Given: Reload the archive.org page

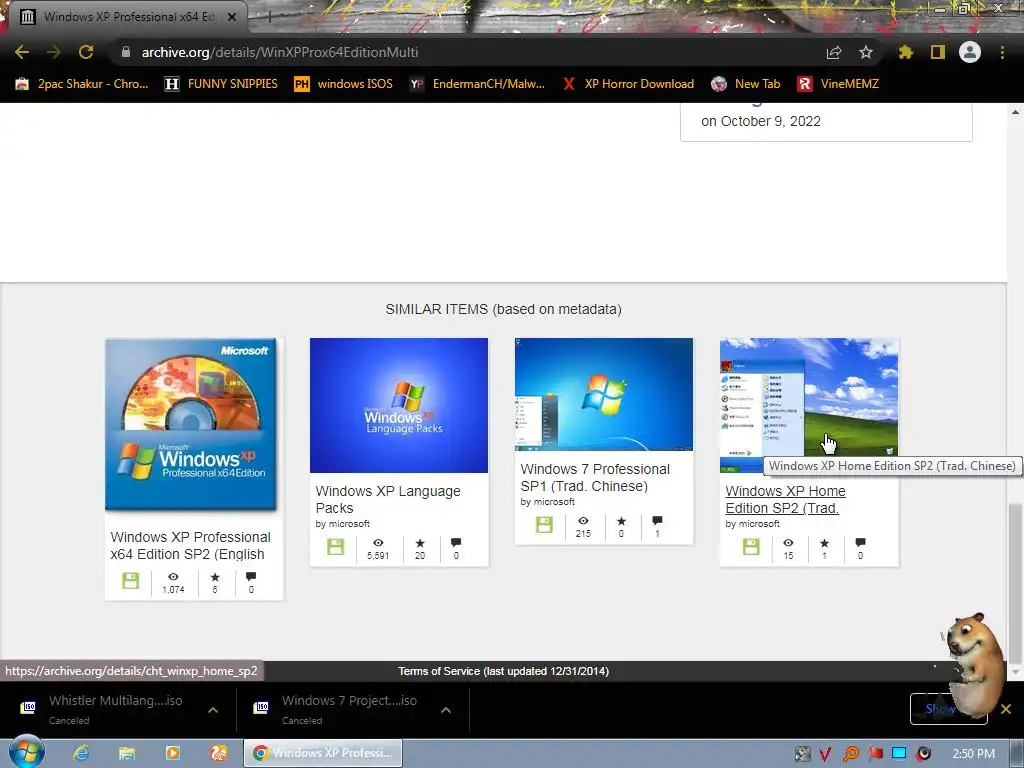Looking at the screenshot, I should click(x=86, y=52).
